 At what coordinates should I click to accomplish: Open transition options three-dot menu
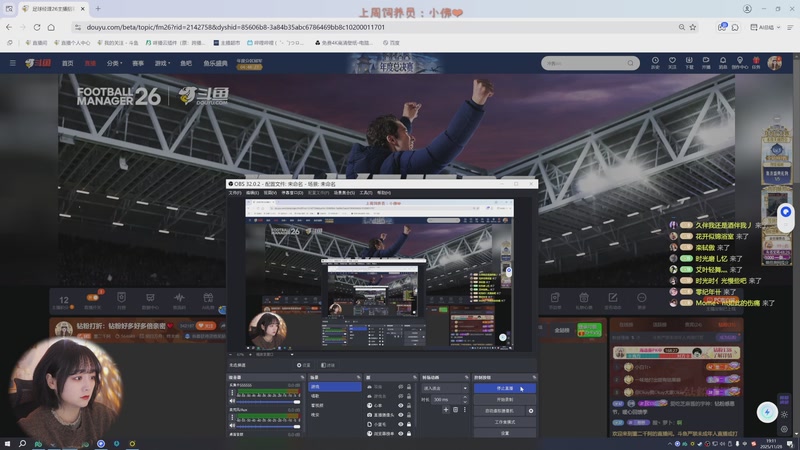(x=464, y=410)
